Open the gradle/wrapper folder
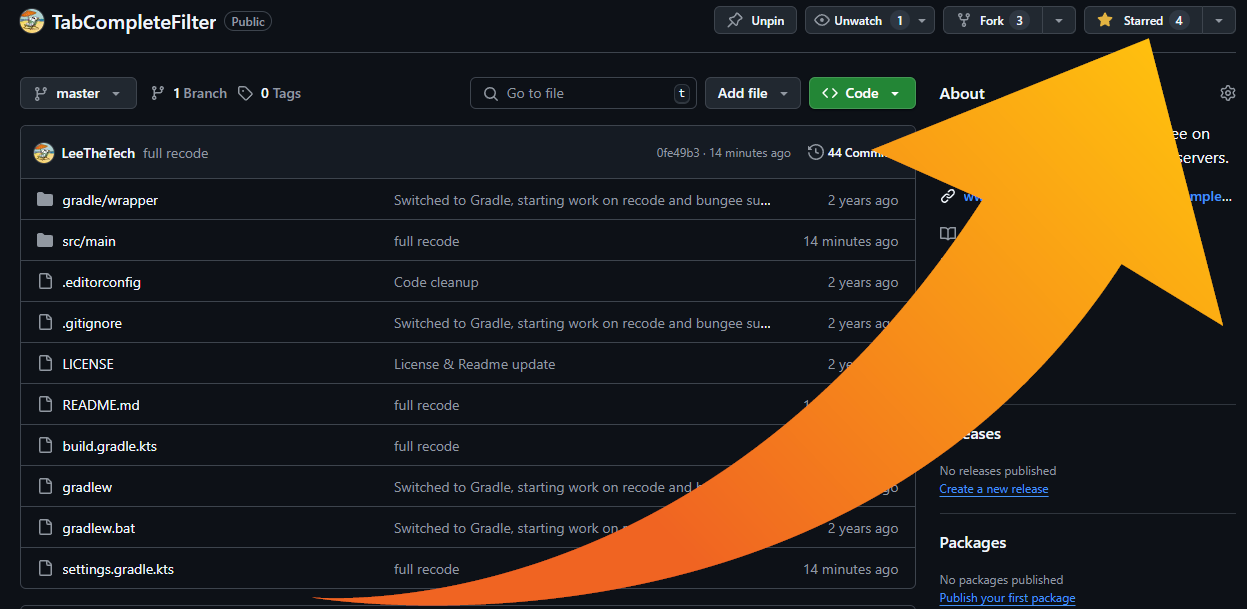 [110, 200]
